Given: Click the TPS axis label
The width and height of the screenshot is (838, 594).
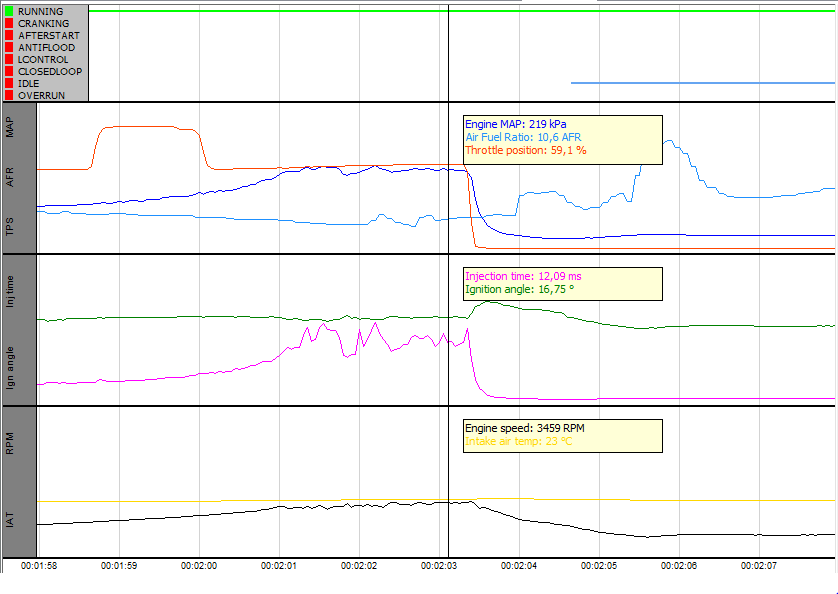Looking at the screenshot, I should pos(10,229).
